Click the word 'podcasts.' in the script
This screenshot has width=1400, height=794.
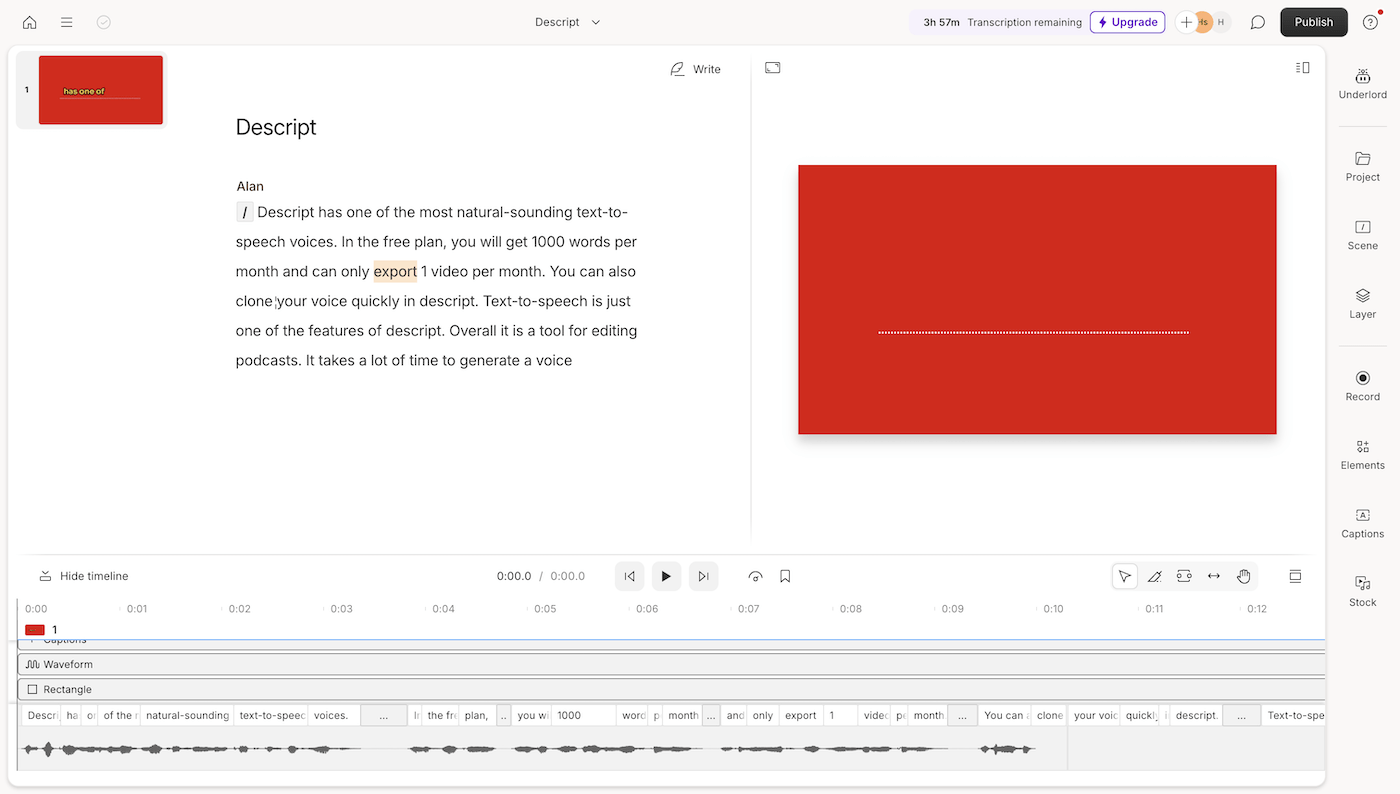click(x=268, y=360)
